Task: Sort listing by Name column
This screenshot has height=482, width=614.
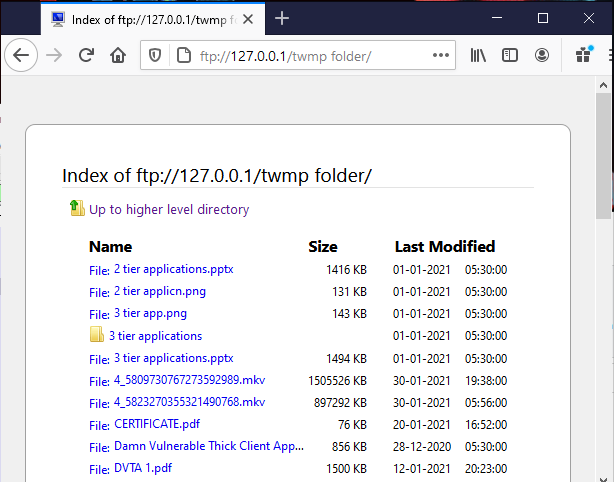Action: (x=111, y=247)
